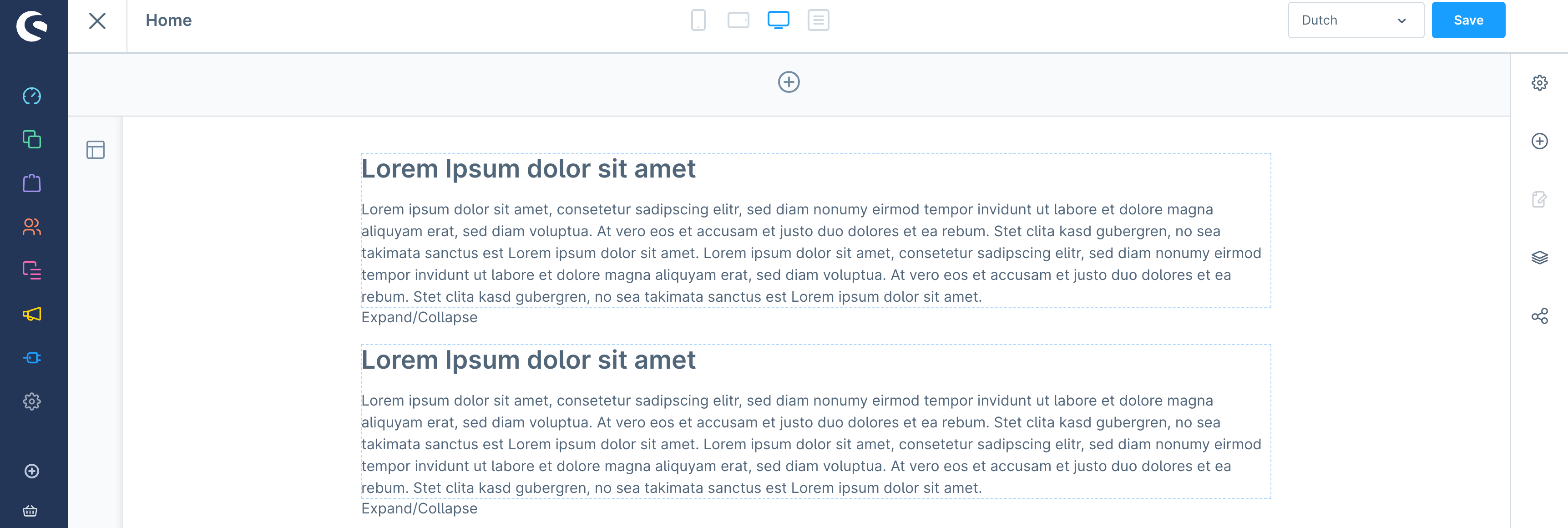
Task: Click the Home page tab
Action: [168, 19]
